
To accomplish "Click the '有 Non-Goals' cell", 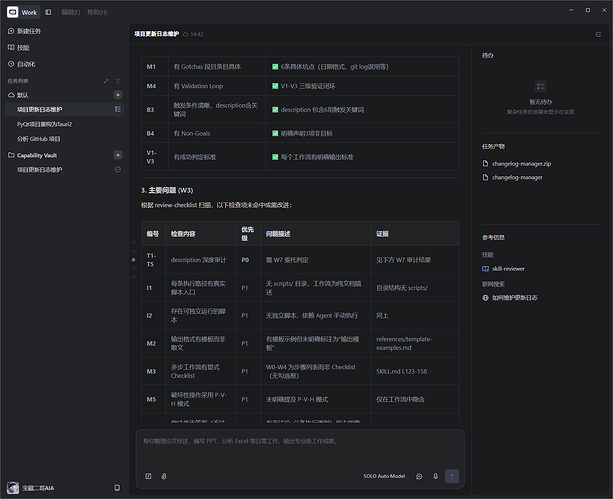I will pos(217,133).
